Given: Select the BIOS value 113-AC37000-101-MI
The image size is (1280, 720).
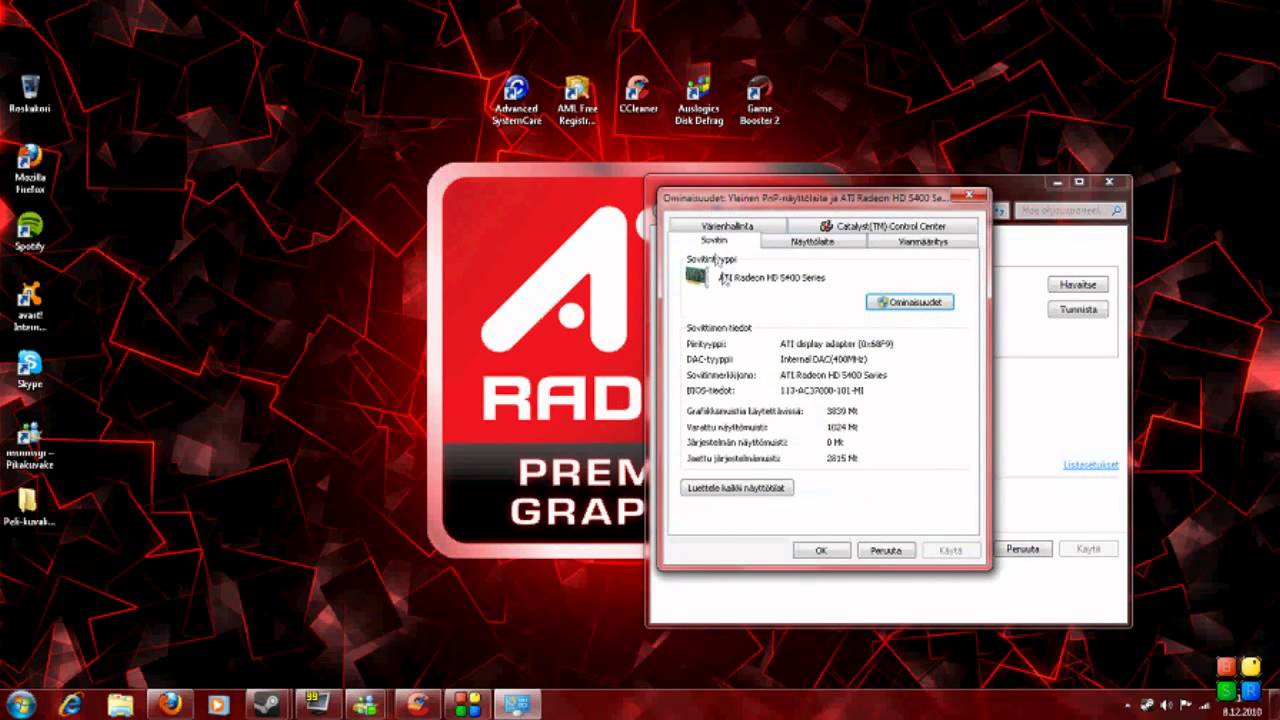Looking at the screenshot, I should [x=822, y=390].
